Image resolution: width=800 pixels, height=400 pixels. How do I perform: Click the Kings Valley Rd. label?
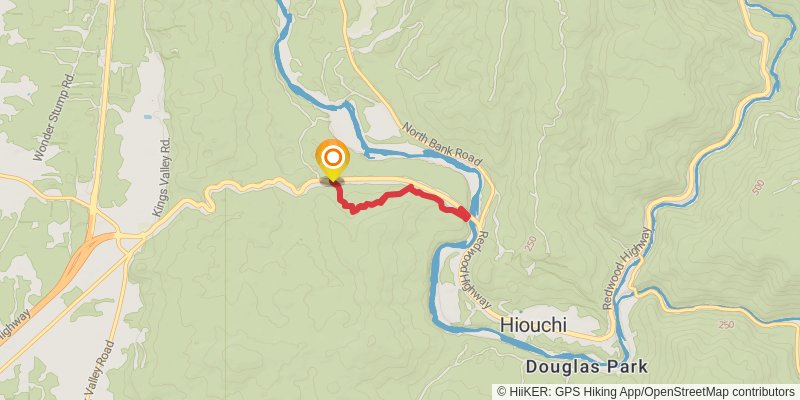[164, 178]
